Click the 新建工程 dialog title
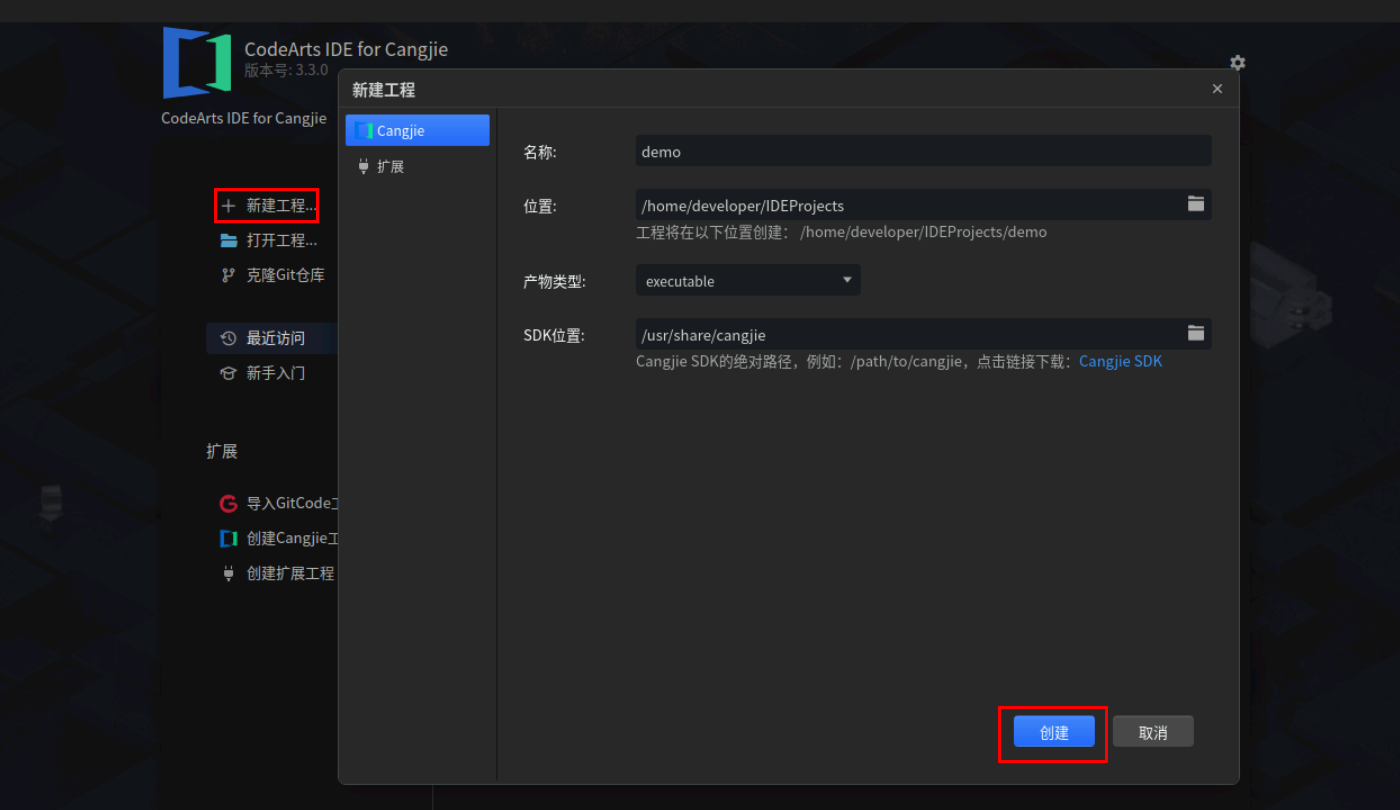 pyautogui.click(x=383, y=89)
